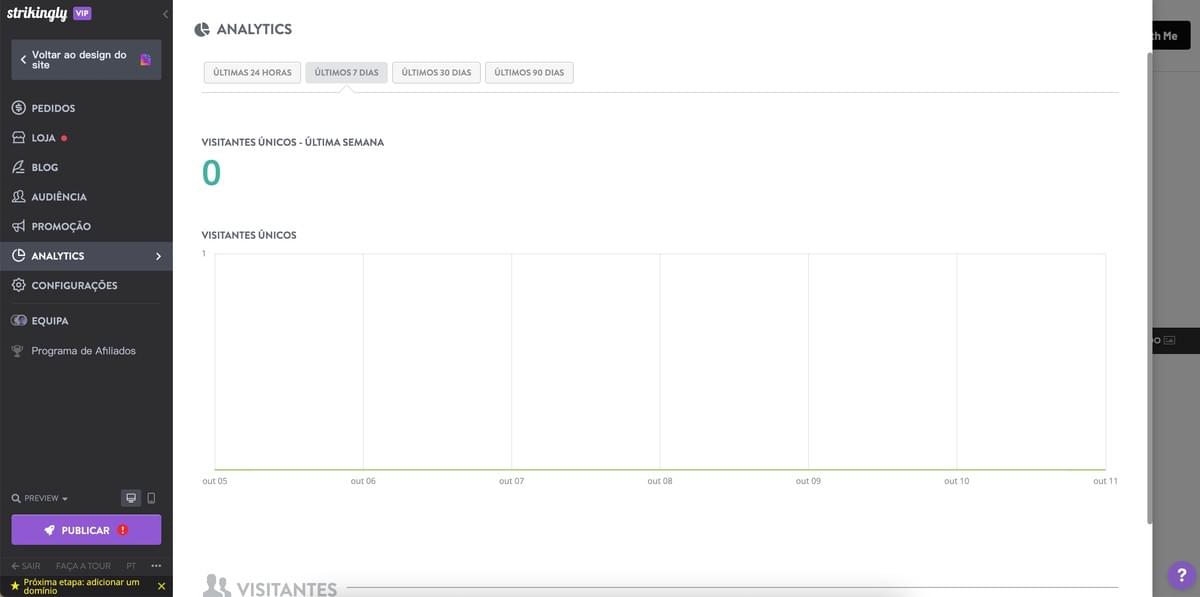Viewport: 1200px width, 597px height.
Task: Click the Blog pen icon
Action: click(18, 167)
